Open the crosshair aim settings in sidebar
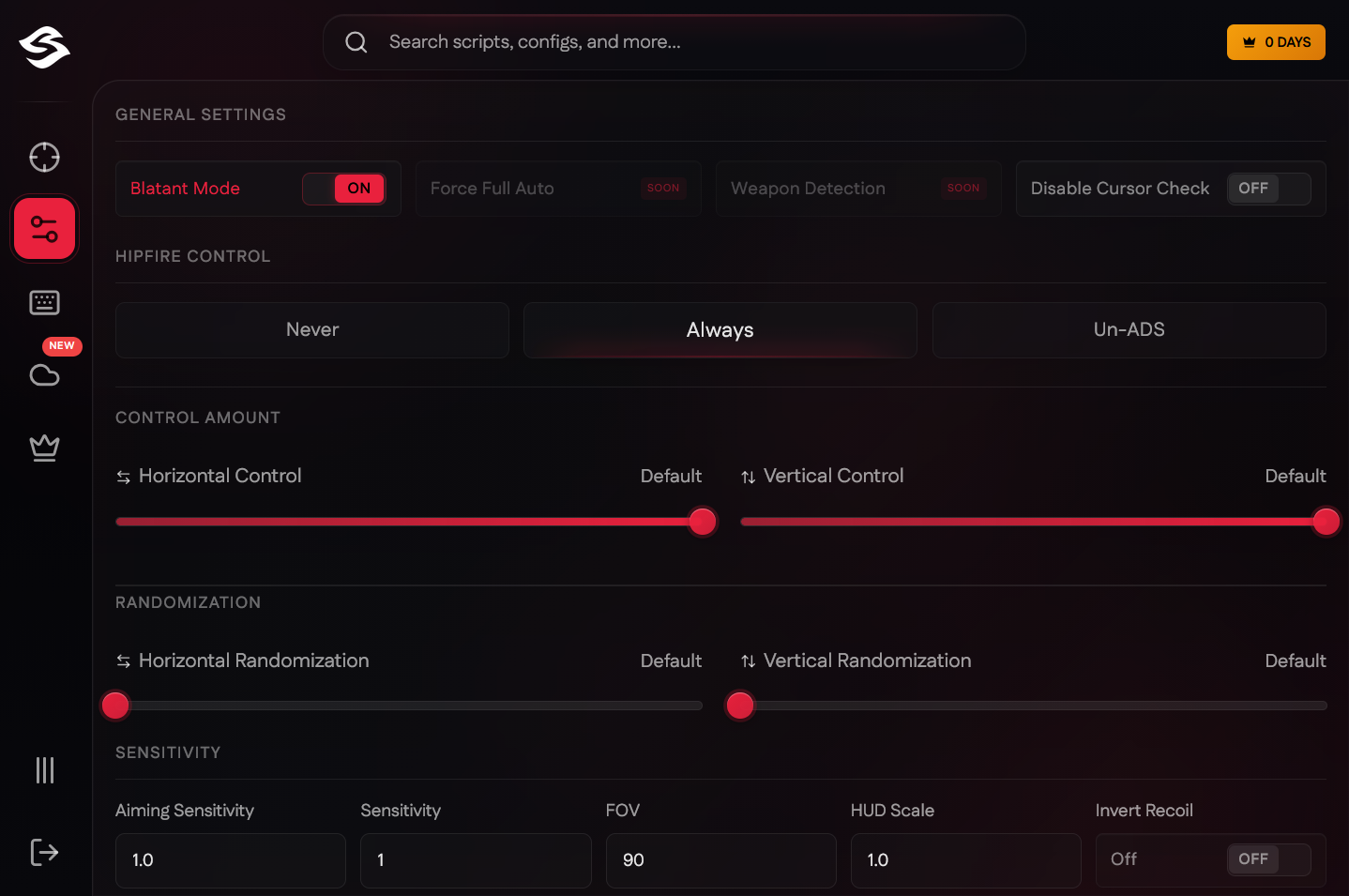 pos(44,158)
